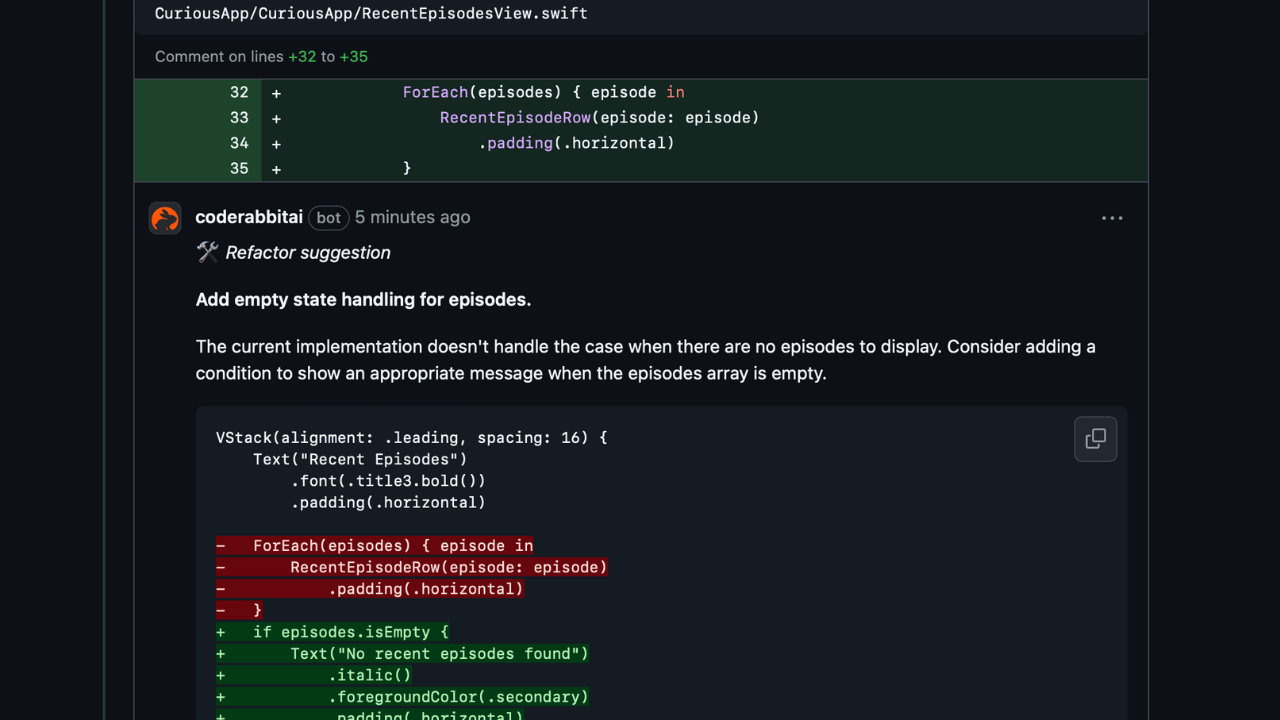Select diff line number 35

[x=239, y=168]
